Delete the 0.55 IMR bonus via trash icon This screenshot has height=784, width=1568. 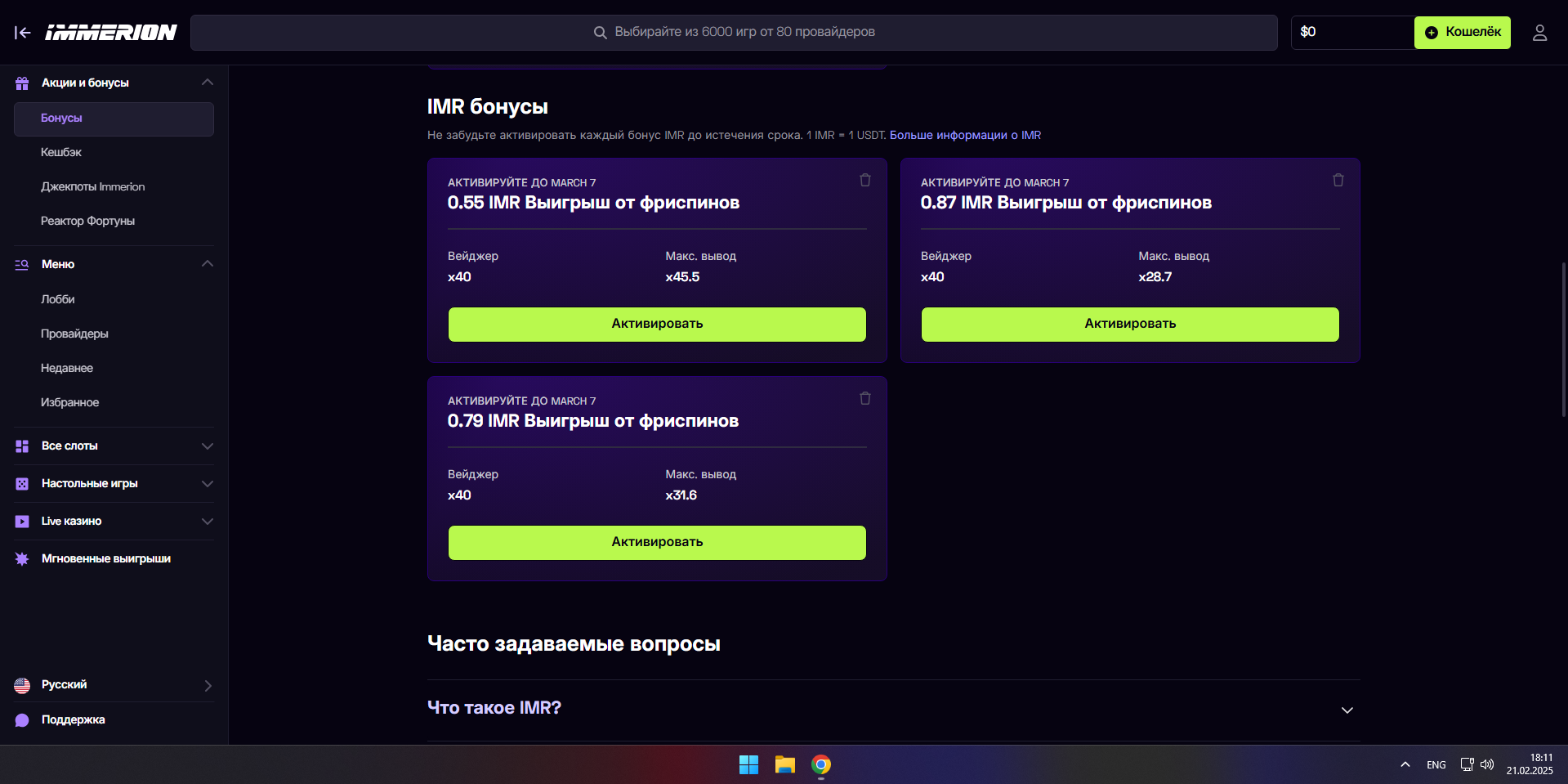tap(864, 180)
